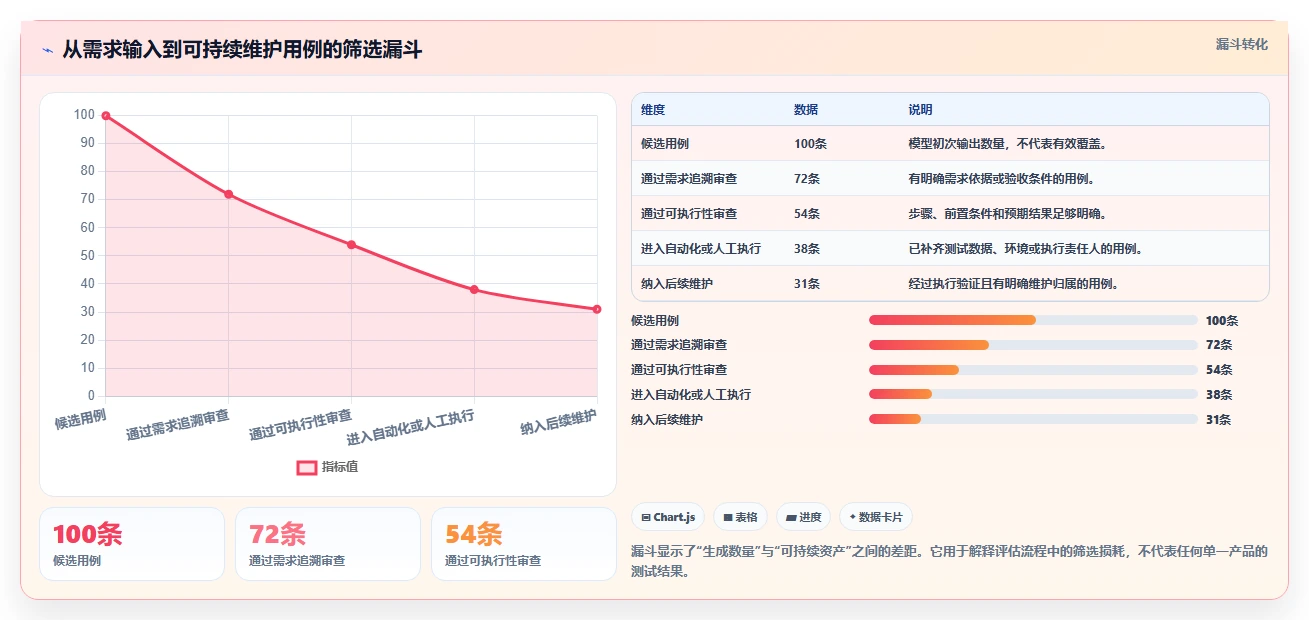The height and width of the screenshot is (620, 1309).
Task: Click the 候选用例 chart x-axis label
Action: click(81, 418)
